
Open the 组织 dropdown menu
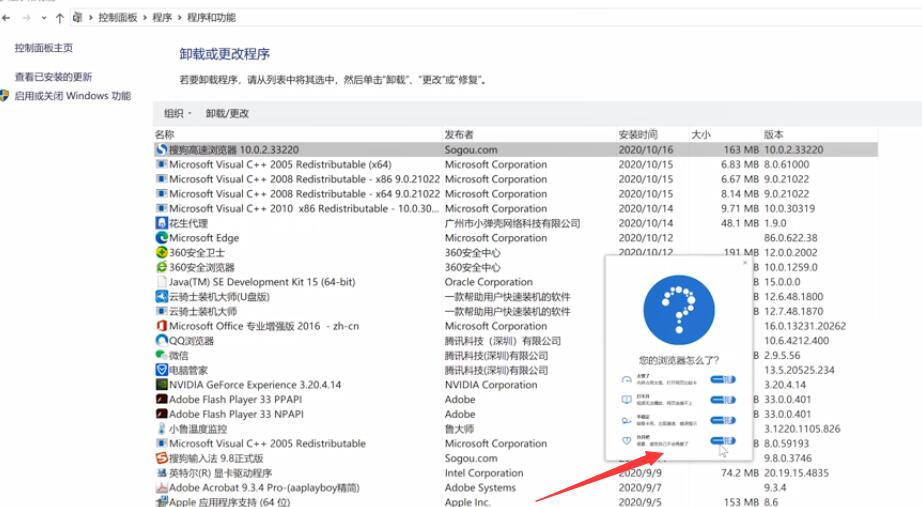178,114
